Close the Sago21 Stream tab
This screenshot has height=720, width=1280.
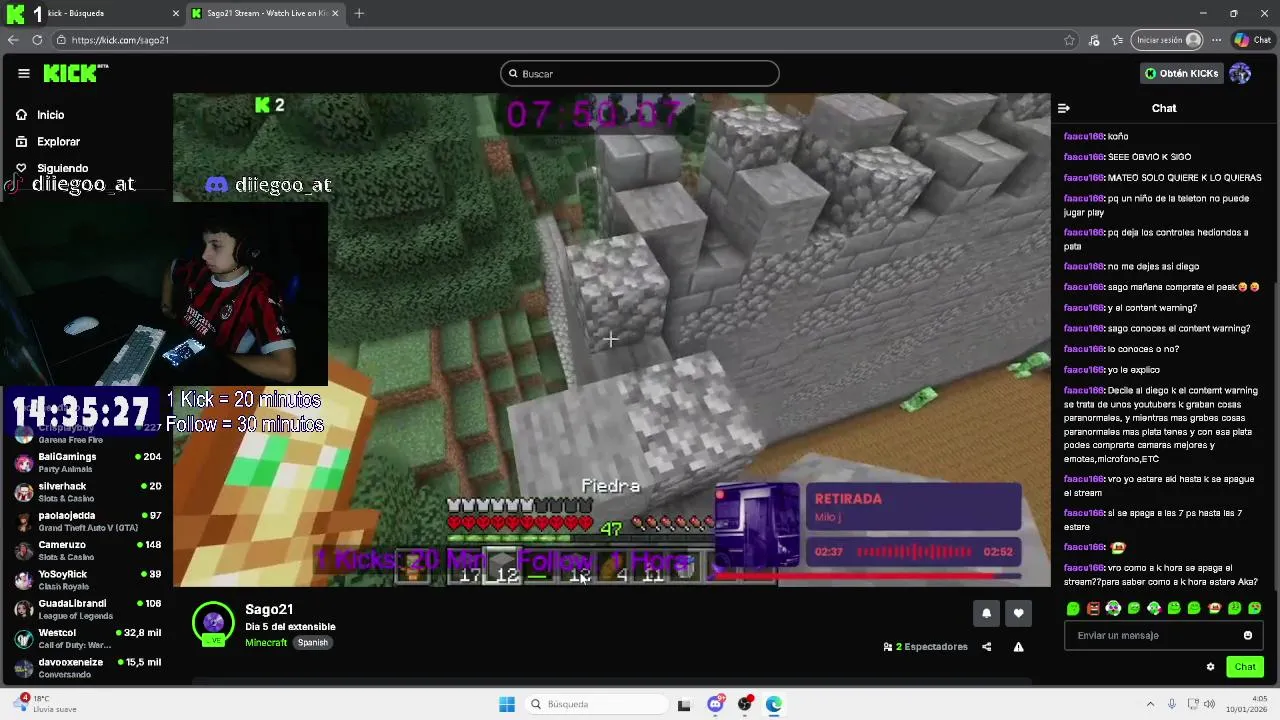pyautogui.click(x=335, y=13)
